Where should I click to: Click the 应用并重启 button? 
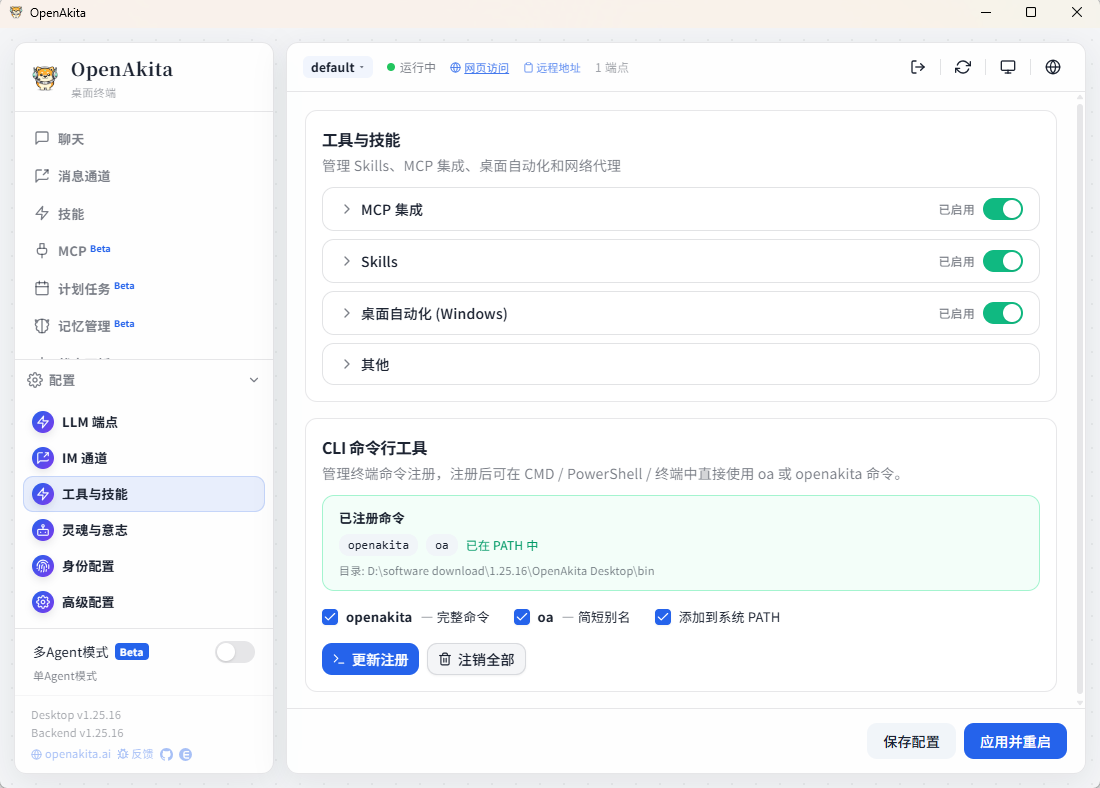(x=1015, y=741)
